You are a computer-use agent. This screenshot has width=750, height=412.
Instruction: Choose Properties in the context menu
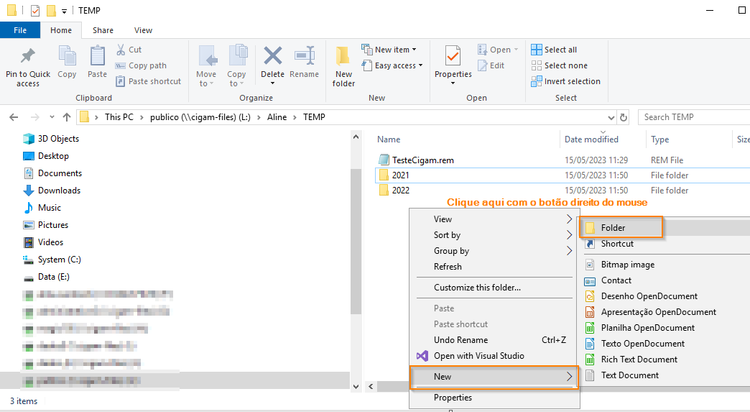pos(495,398)
